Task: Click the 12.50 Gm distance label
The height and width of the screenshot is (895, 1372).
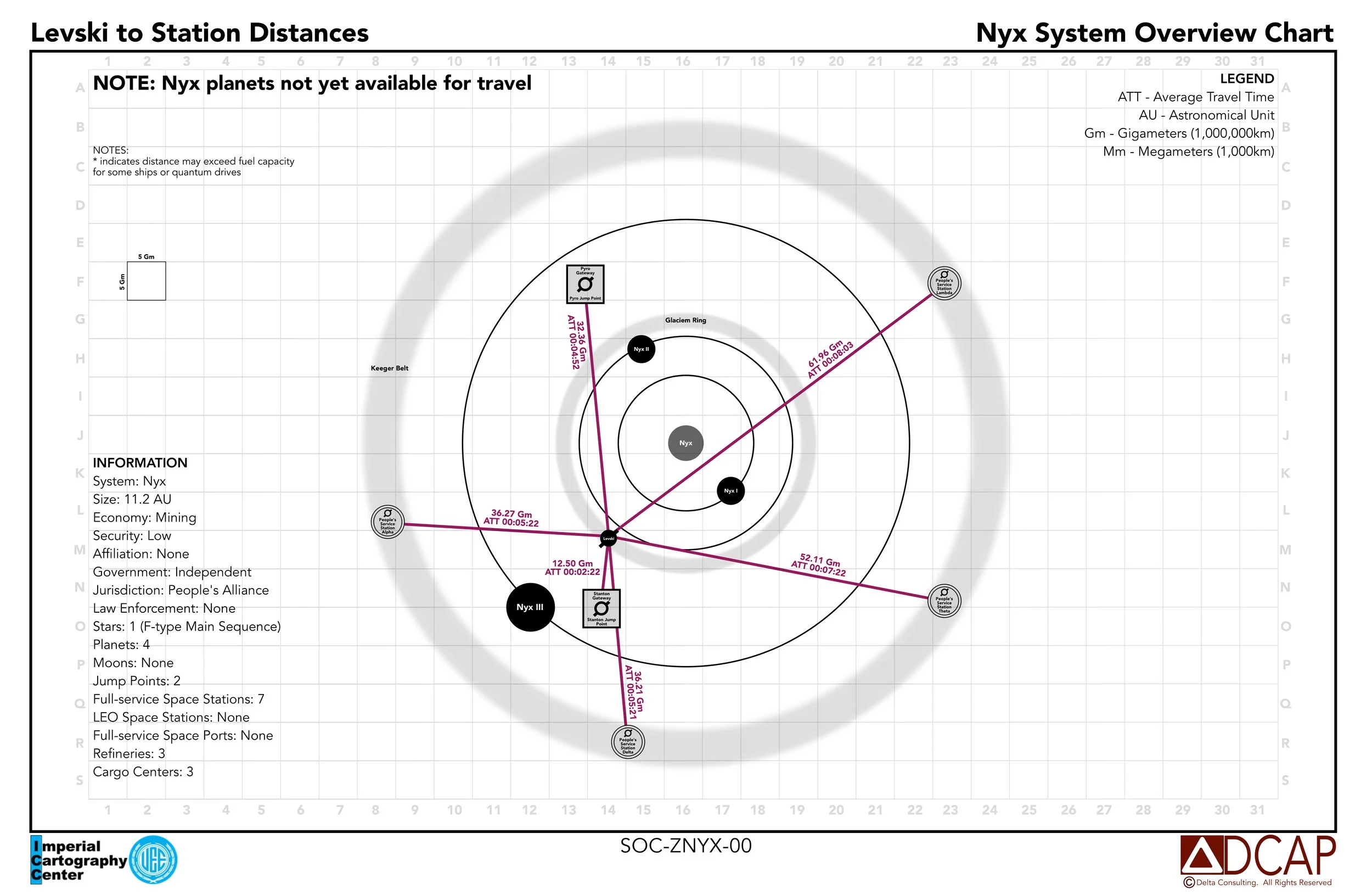Action: (x=572, y=563)
